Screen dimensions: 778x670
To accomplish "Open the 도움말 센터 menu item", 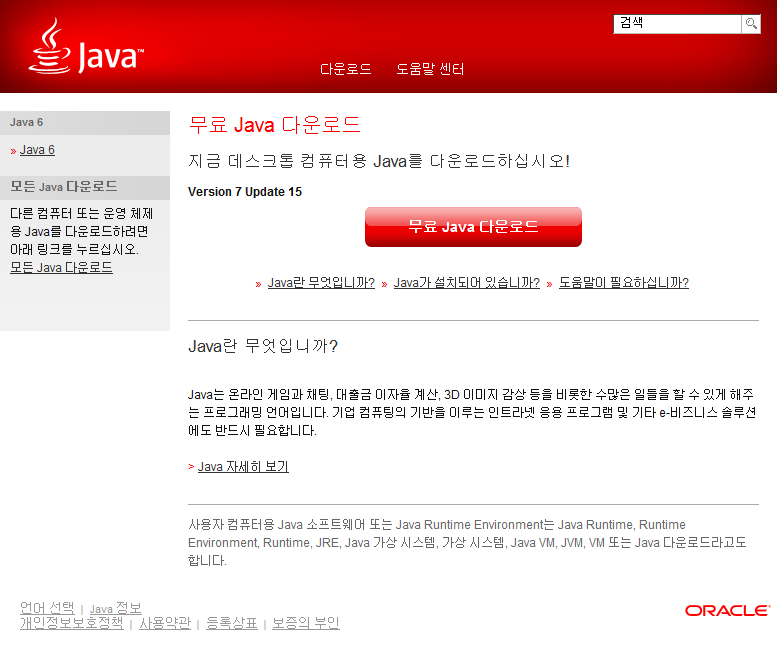I will click(430, 69).
